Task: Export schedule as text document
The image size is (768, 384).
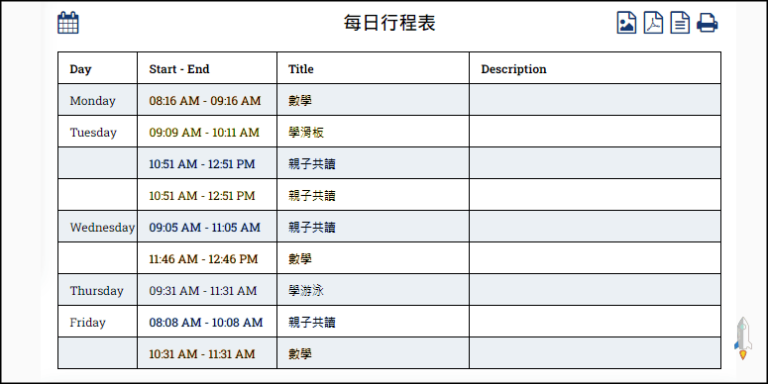Action: coord(680,23)
